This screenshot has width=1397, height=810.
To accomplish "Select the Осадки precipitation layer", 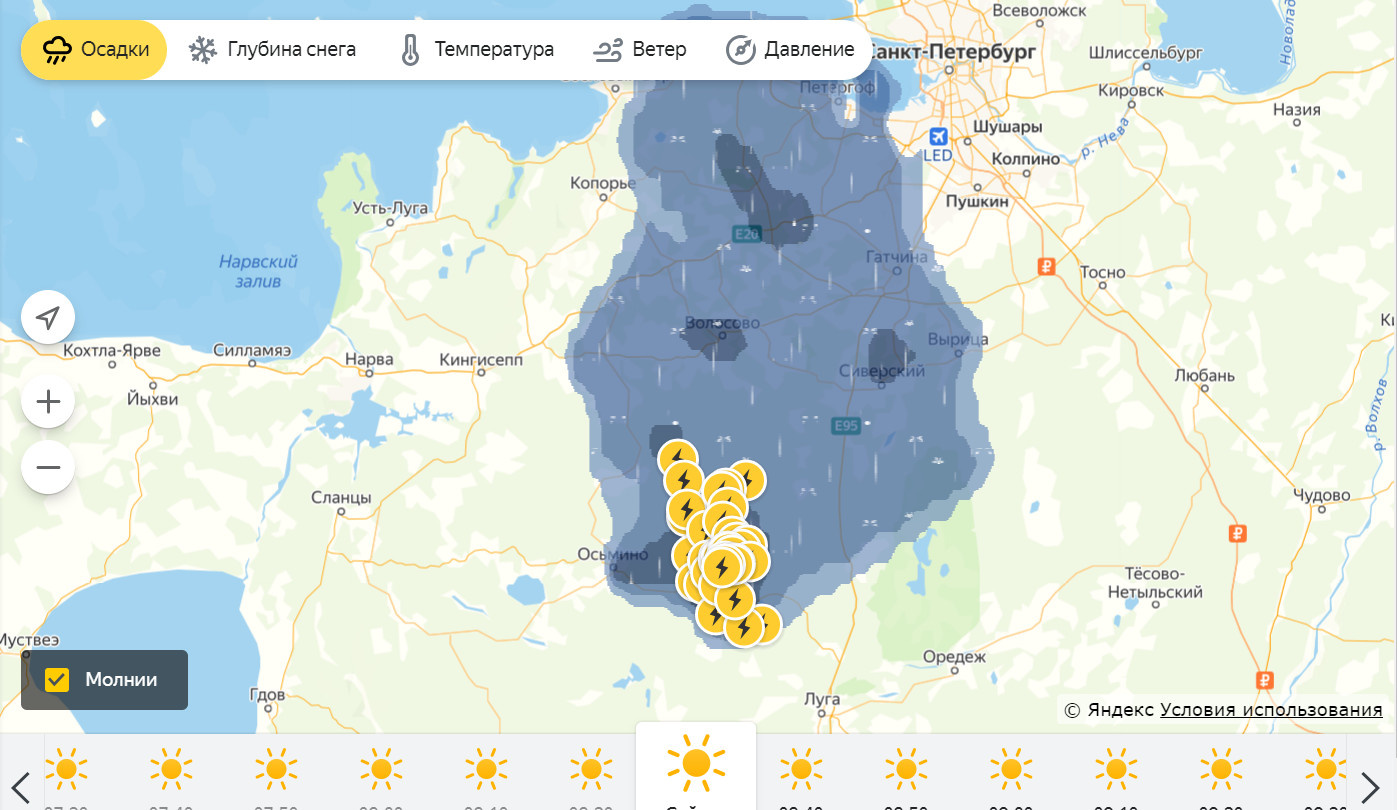I will click(x=95, y=50).
